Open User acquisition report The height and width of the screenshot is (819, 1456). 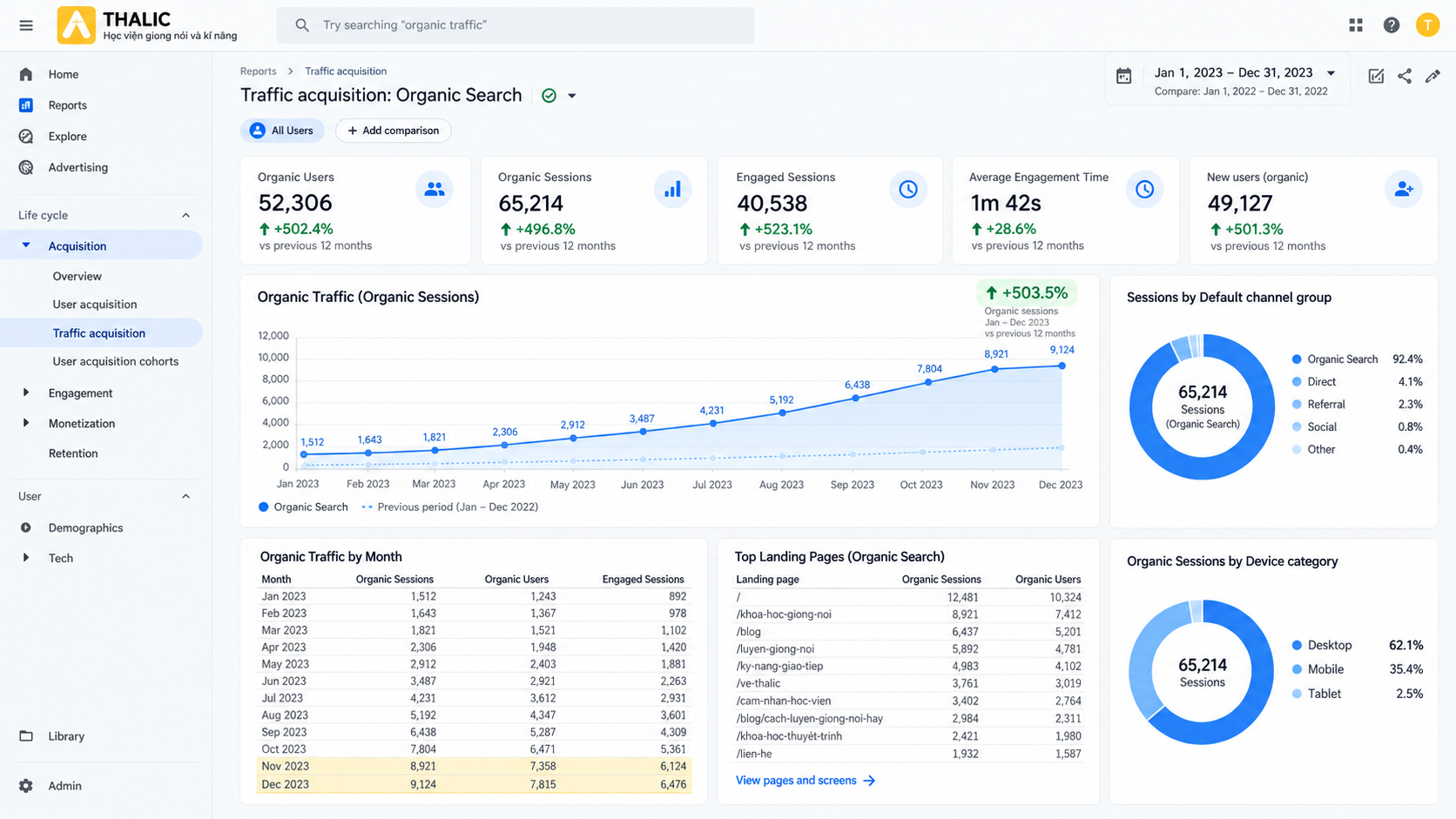tap(94, 305)
